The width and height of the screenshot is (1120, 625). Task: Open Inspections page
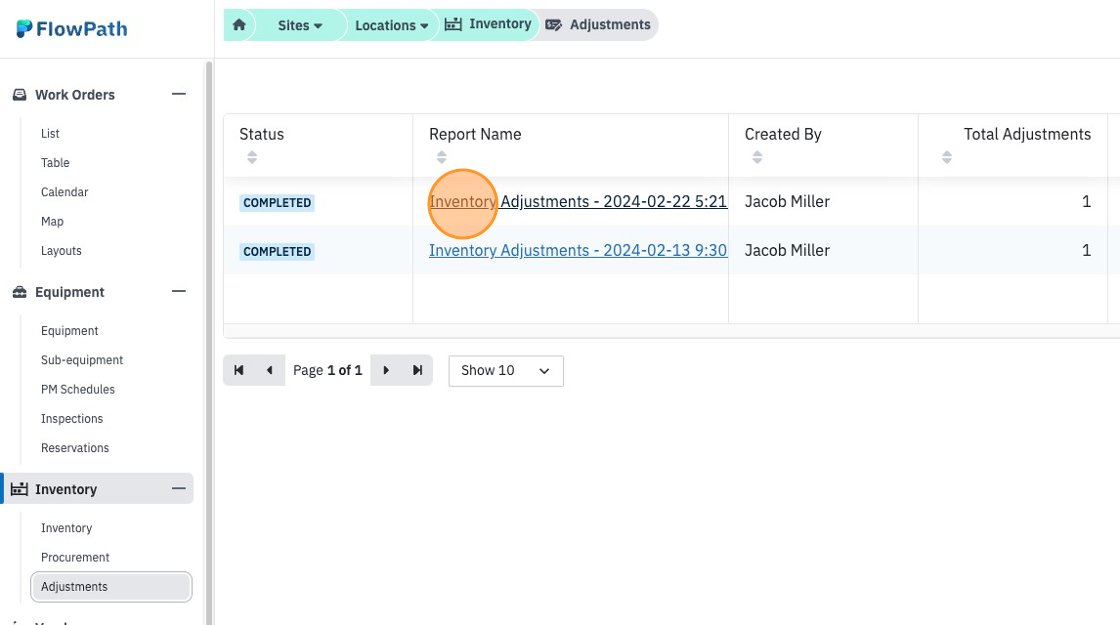click(71, 419)
